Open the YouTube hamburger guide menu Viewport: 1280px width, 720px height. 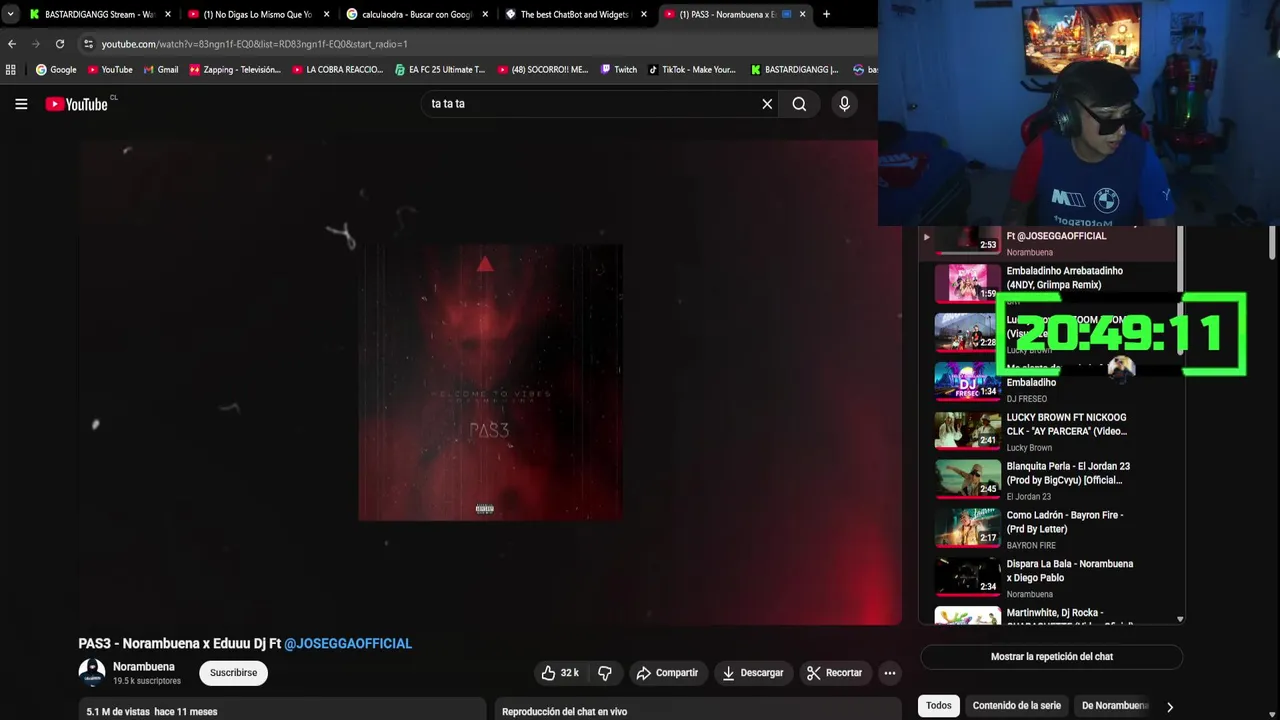(x=21, y=104)
